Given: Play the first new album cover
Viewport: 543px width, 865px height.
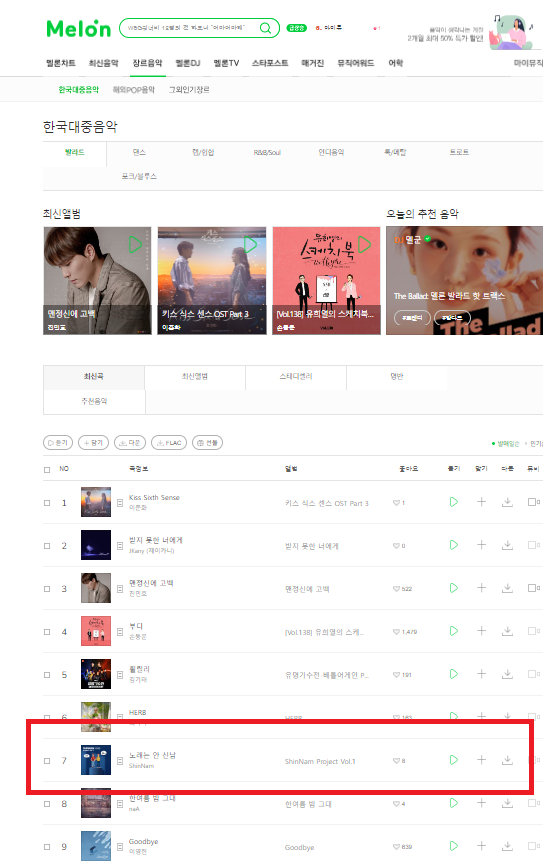Looking at the screenshot, I should tap(135, 244).
